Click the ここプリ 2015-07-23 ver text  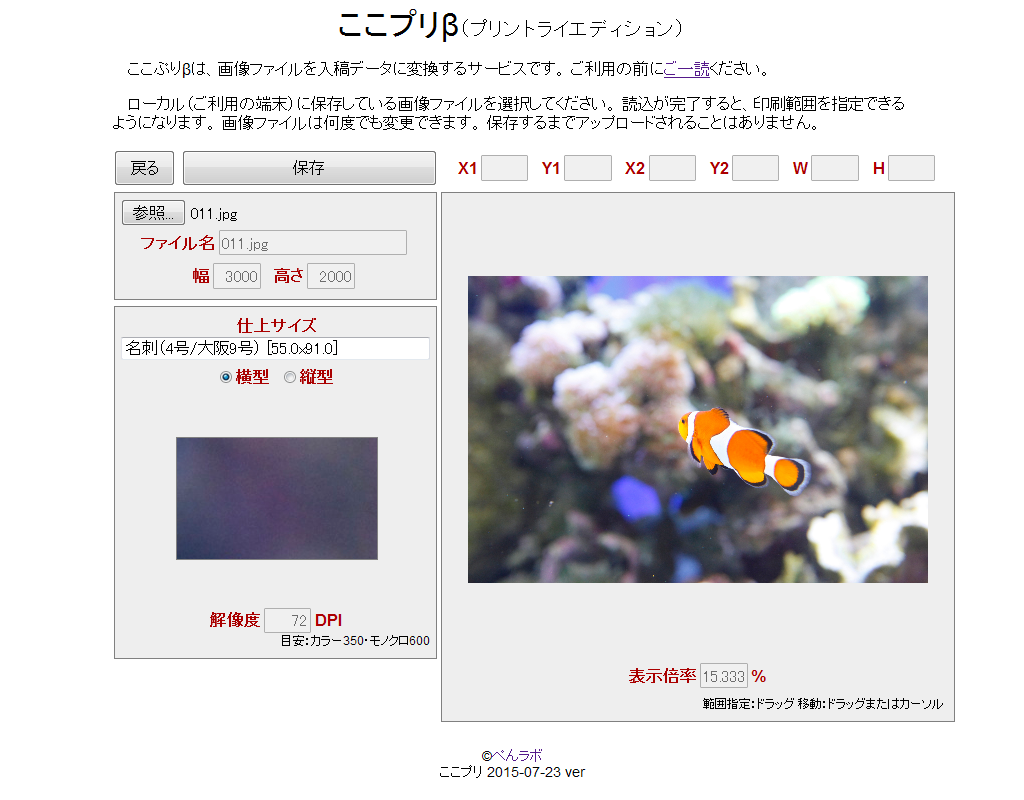[x=511, y=772]
